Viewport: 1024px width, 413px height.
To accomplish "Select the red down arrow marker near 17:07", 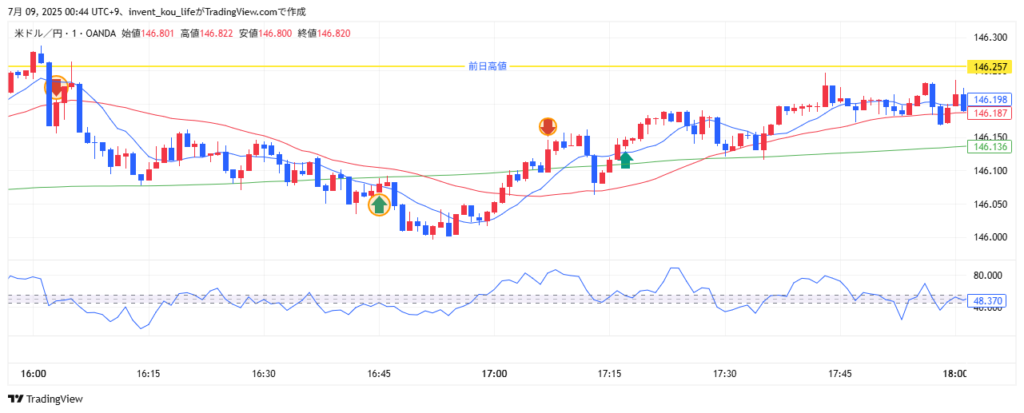I will [x=547, y=127].
